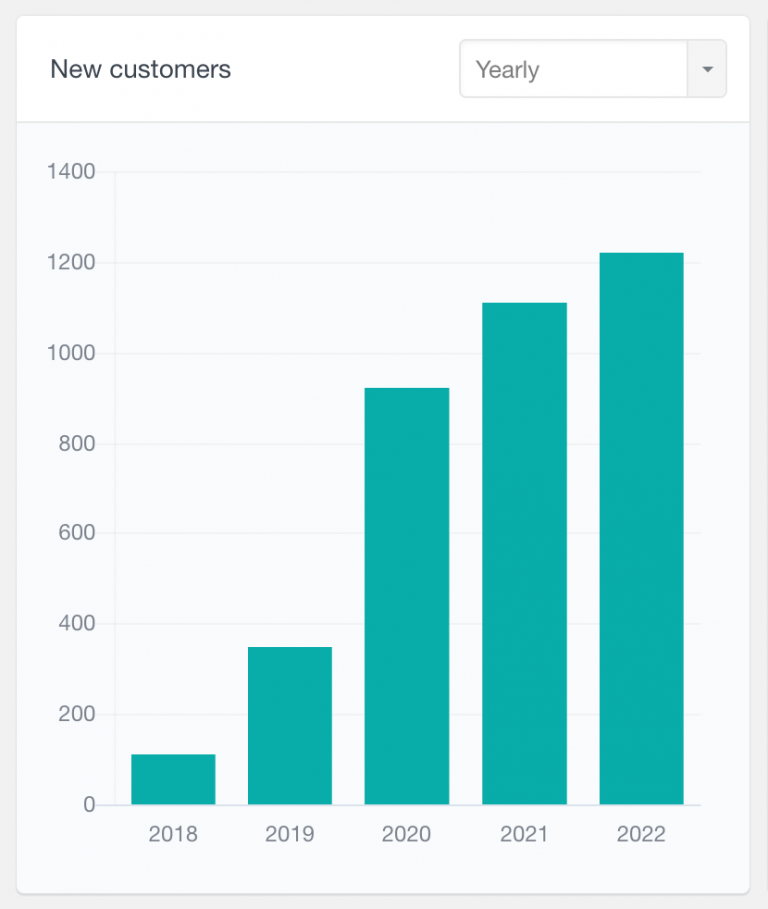
Task: Click the 1200 y-axis label
Action: 71,263
